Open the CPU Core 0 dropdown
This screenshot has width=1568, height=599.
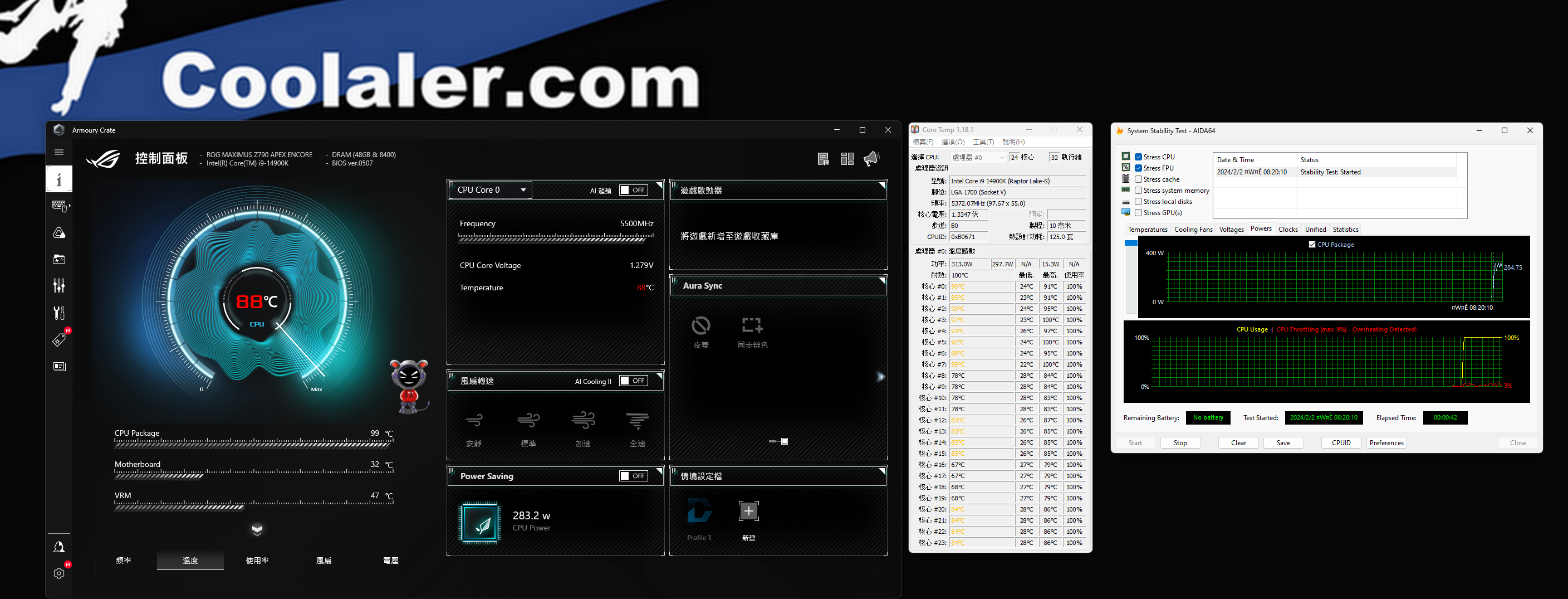pos(491,190)
